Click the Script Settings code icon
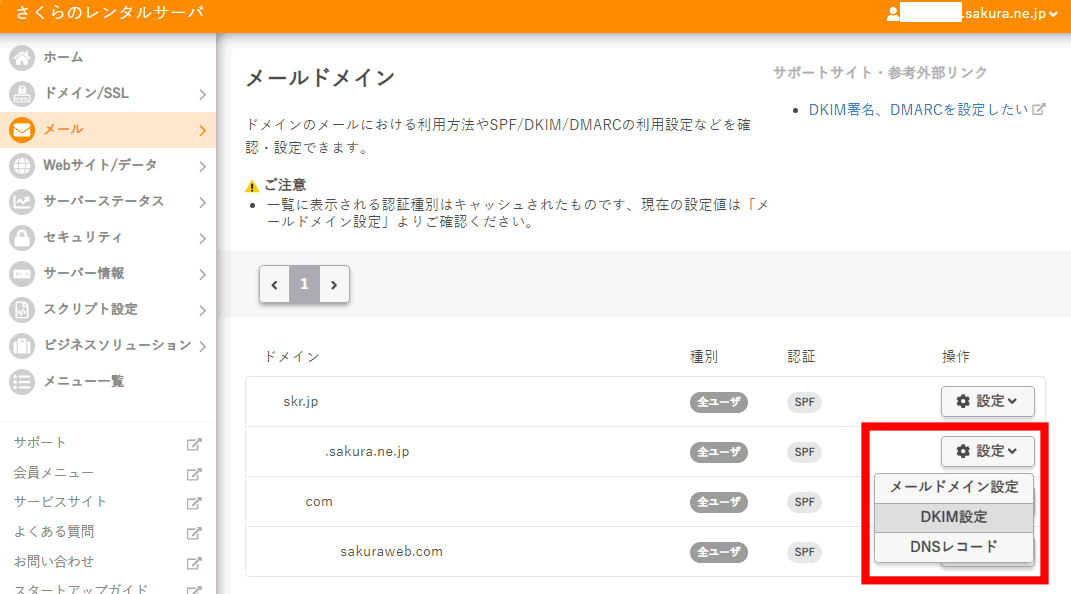Screen dimensions: 1071x594 click(x=22, y=310)
